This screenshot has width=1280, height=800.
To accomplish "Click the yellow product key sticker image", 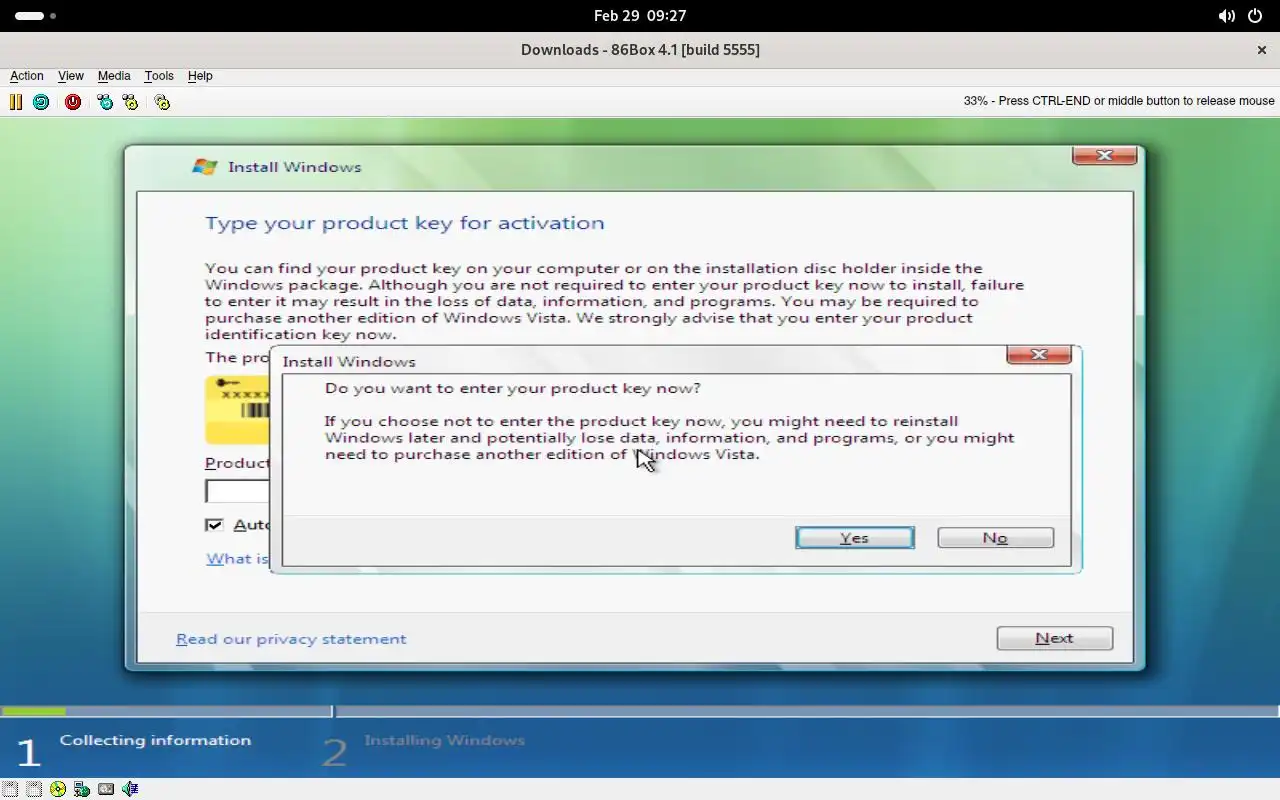I will 238,409.
